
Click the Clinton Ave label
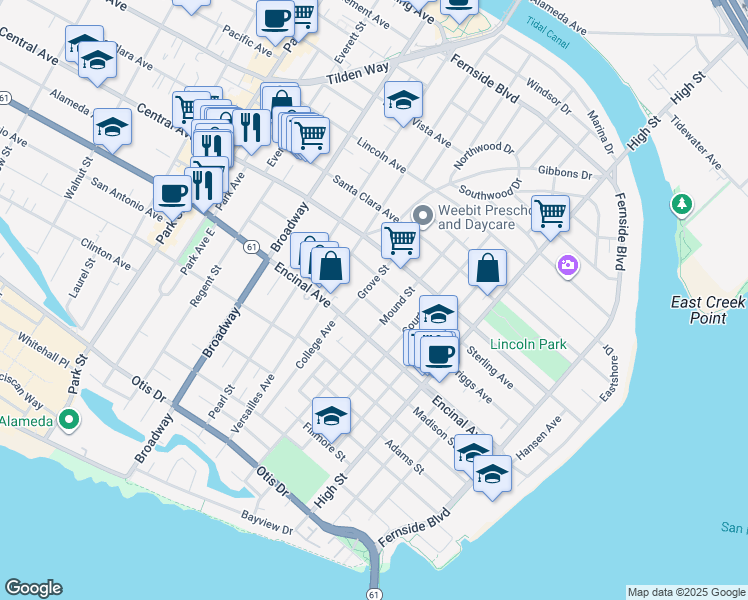coord(105,254)
